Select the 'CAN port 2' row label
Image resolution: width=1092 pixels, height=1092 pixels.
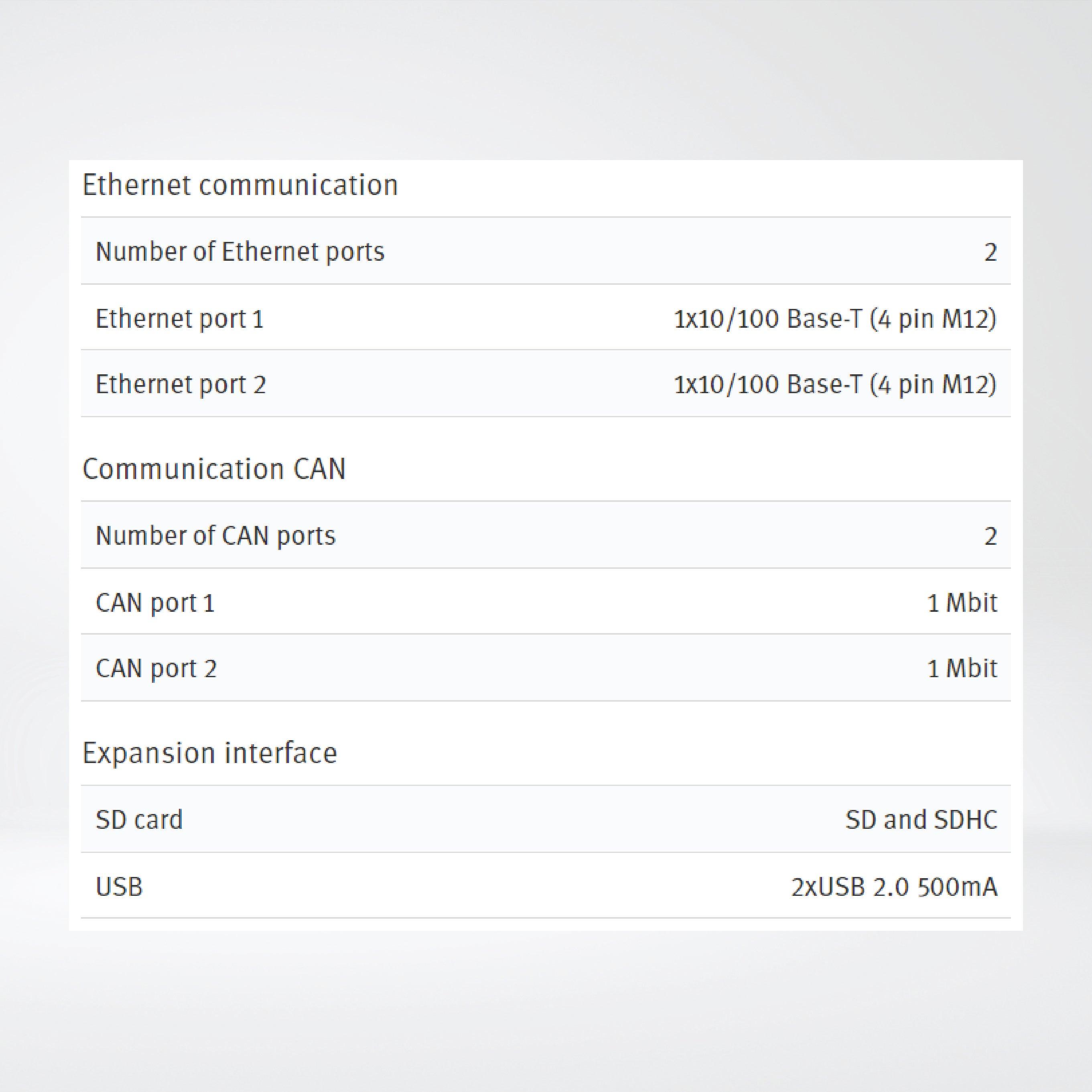point(156,669)
